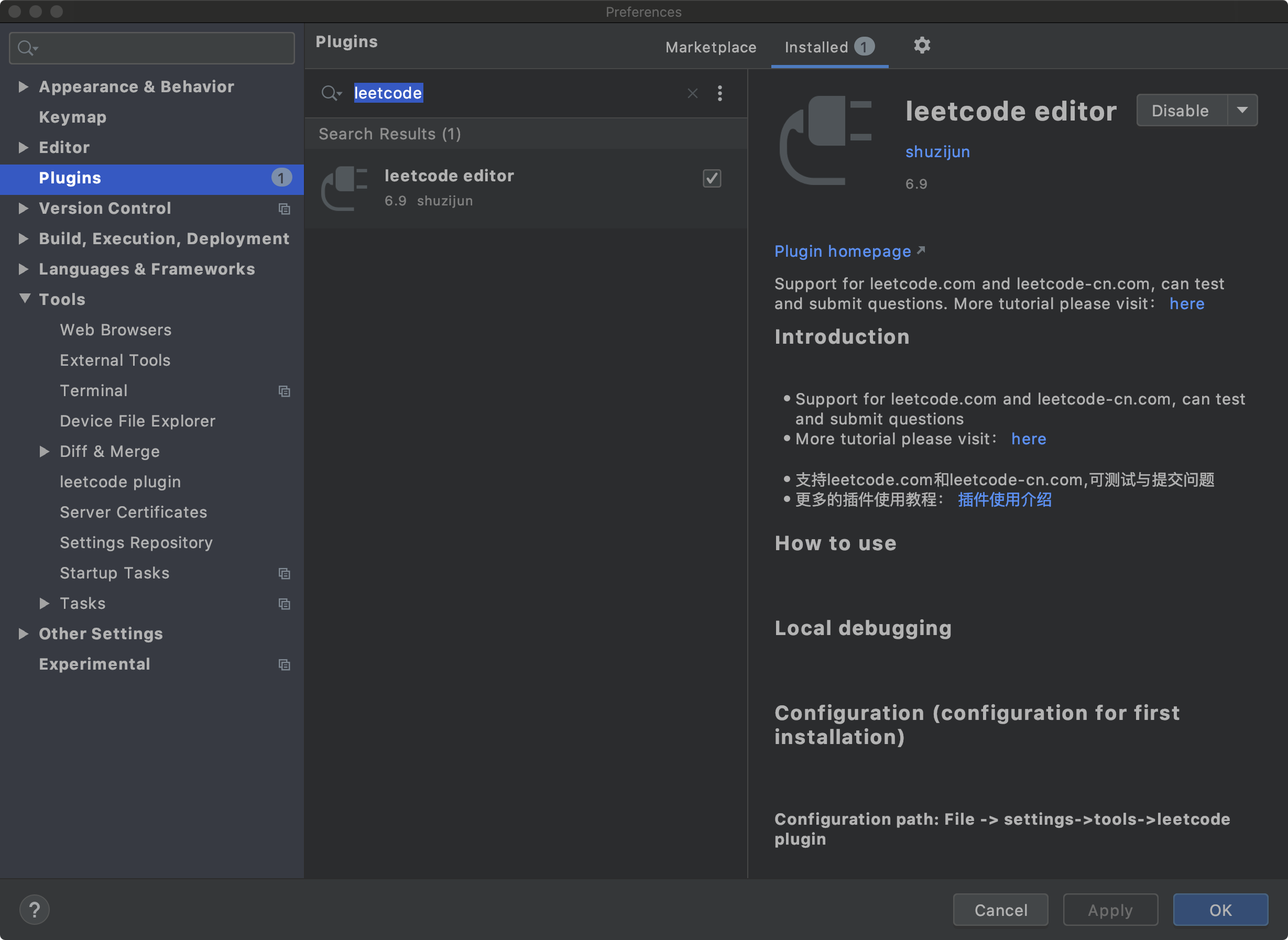Screen dimensions: 1288x940
Task: Open the Disable button dropdown arrow
Action: [x=1242, y=111]
